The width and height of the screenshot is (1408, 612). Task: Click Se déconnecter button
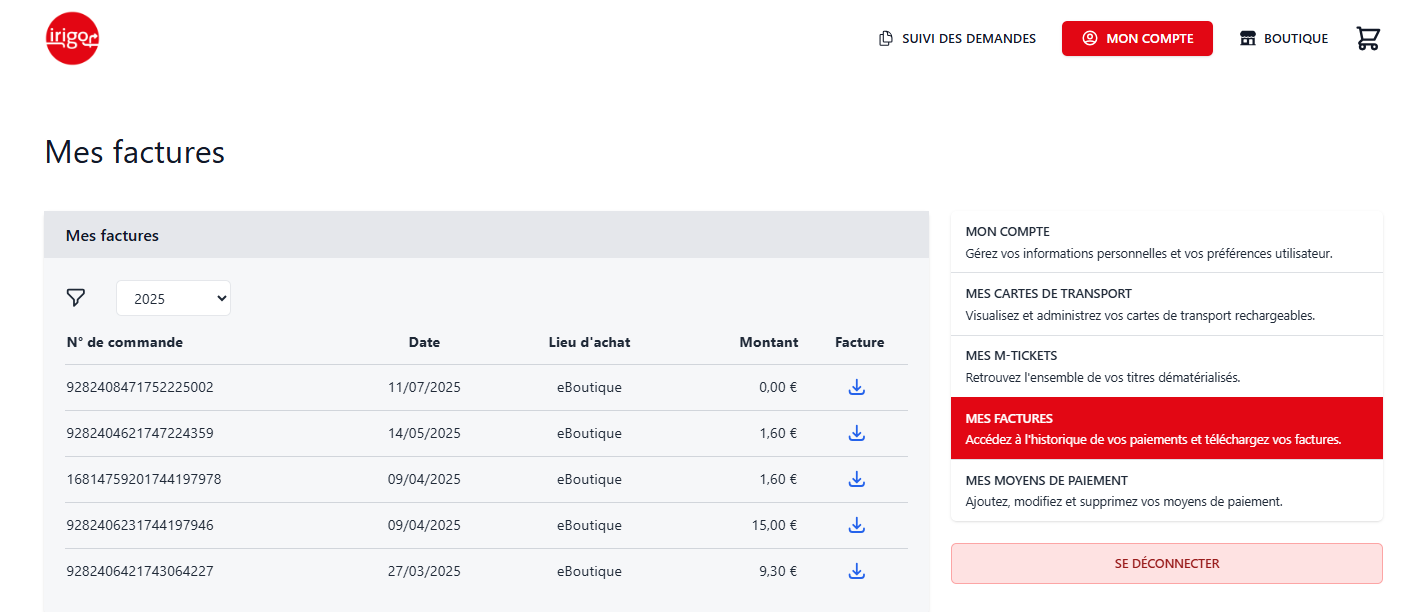pos(1166,564)
